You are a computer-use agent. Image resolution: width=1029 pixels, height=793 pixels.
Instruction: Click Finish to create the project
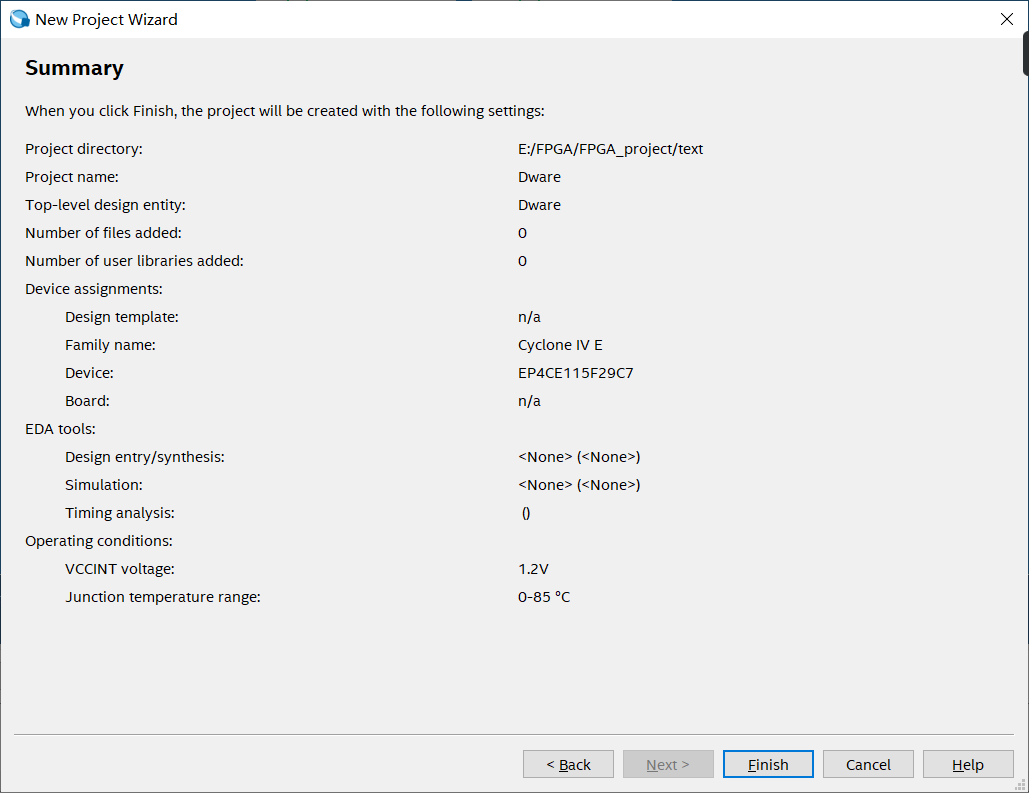(x=768, y=764)
